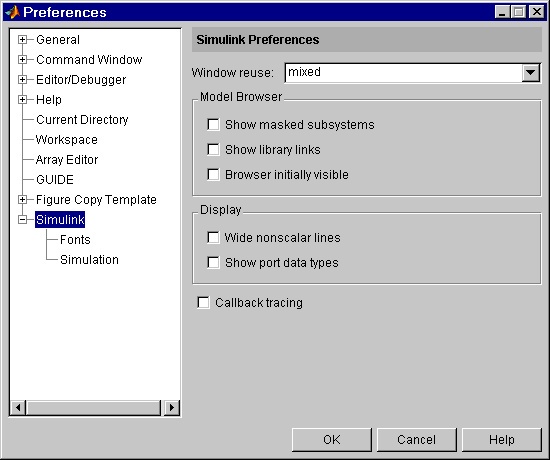Click the MATLAB logo icon in title bar
The image size is (550, 460).
(x=13, y=12)
